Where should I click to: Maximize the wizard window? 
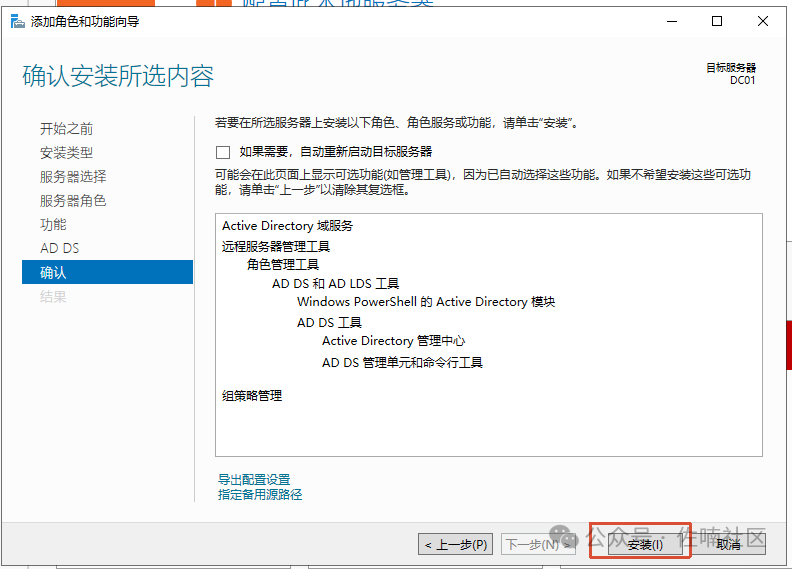[x=717, y=21]
